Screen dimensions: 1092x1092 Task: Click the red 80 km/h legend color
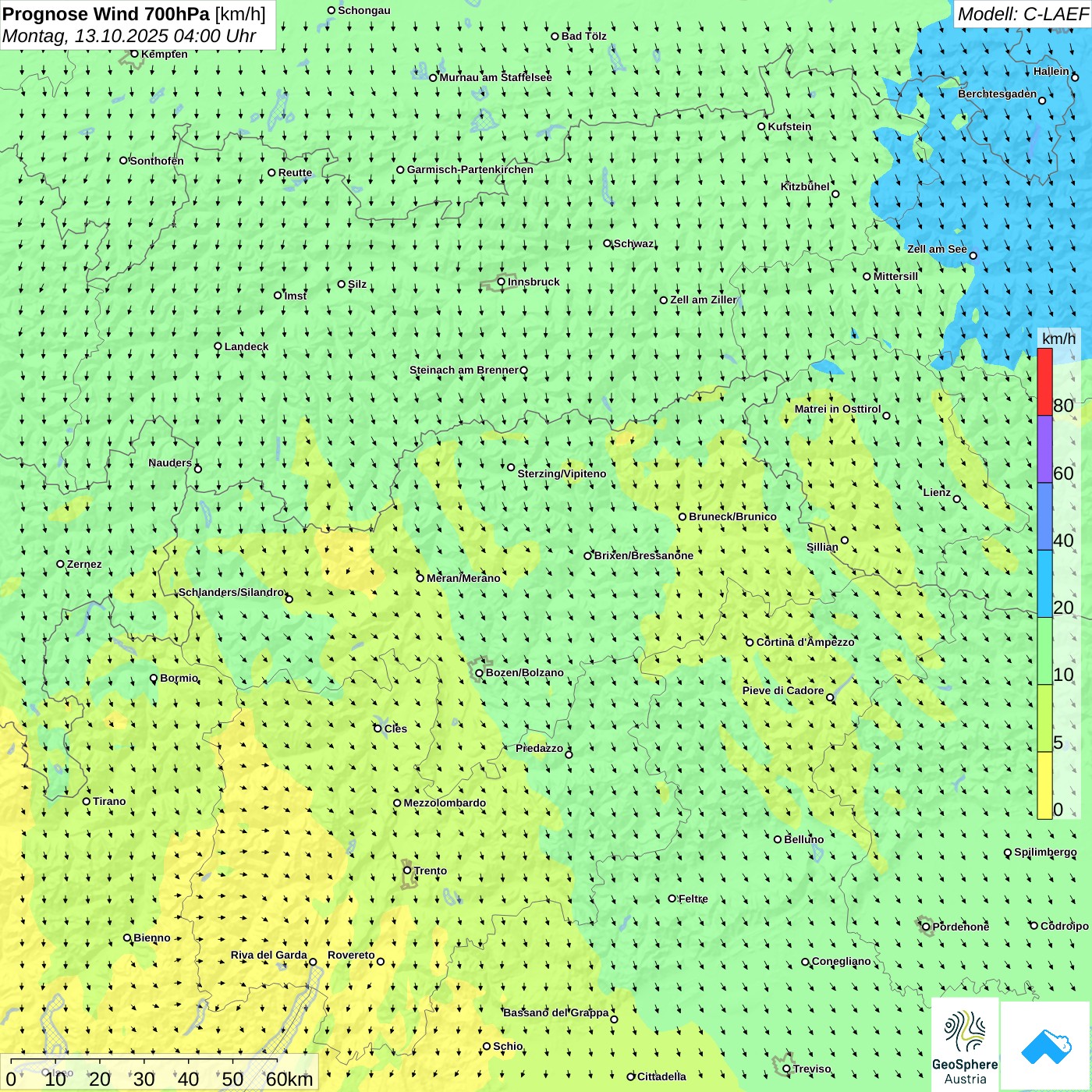[1044, 381]
